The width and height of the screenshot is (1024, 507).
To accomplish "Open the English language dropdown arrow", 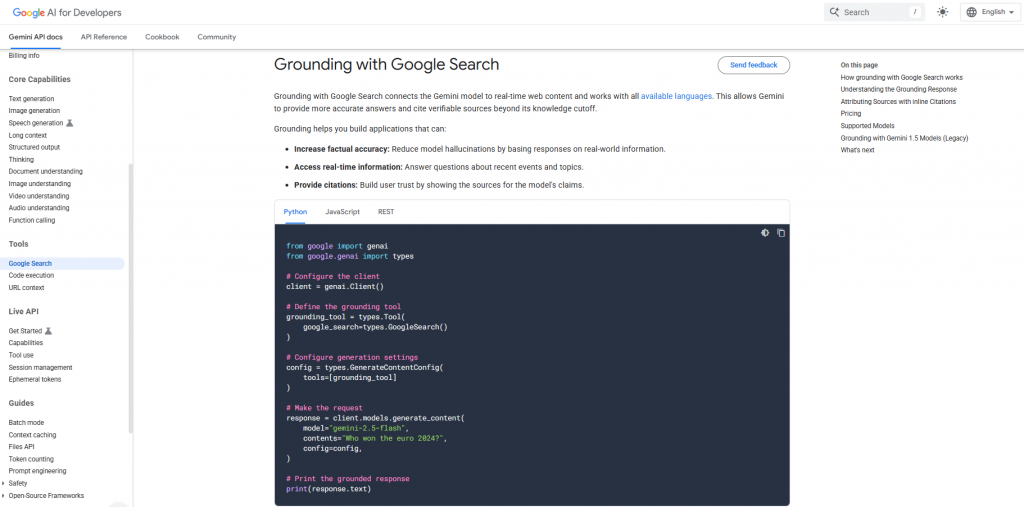I will tap(1011, 12).
